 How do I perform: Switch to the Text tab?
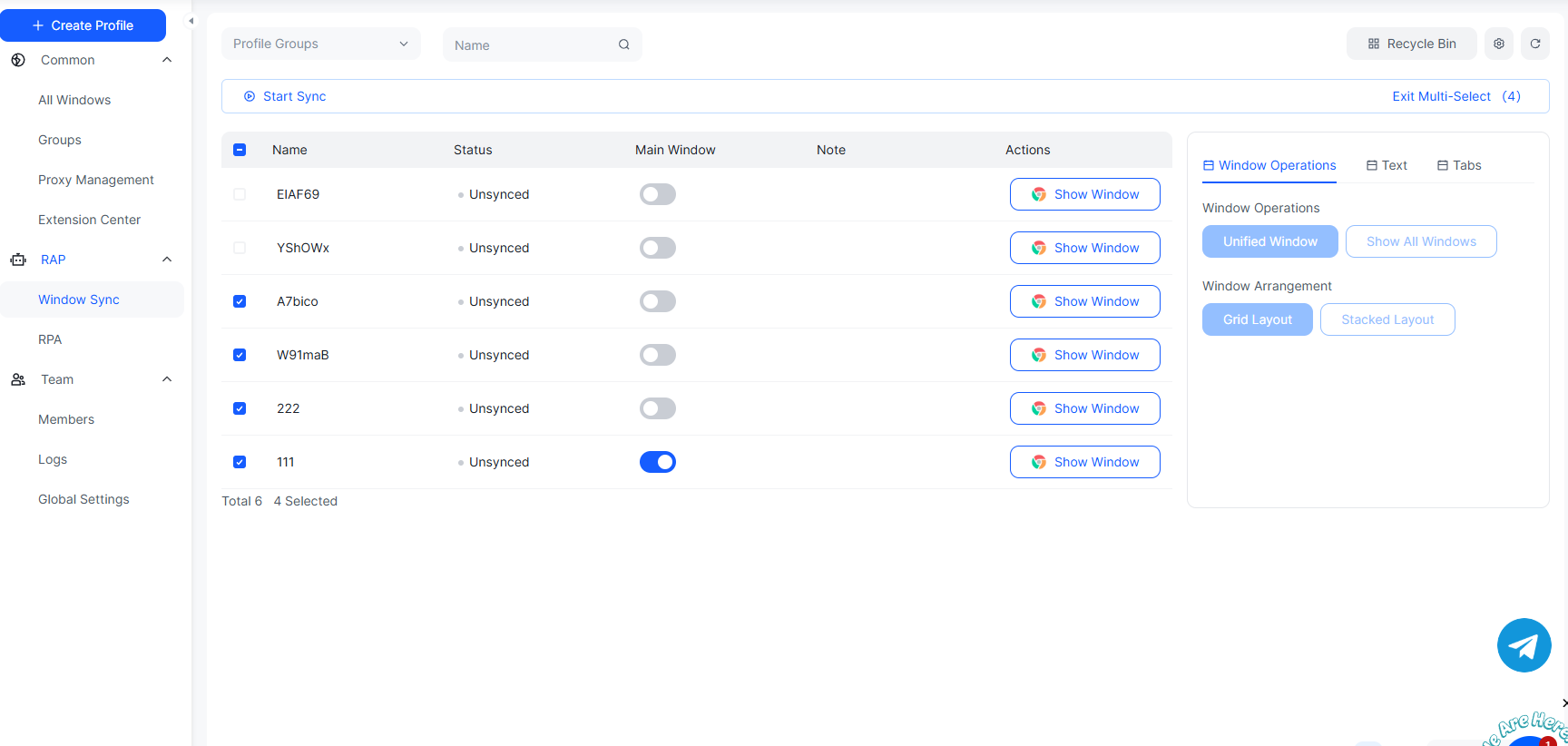[1387, 165]
